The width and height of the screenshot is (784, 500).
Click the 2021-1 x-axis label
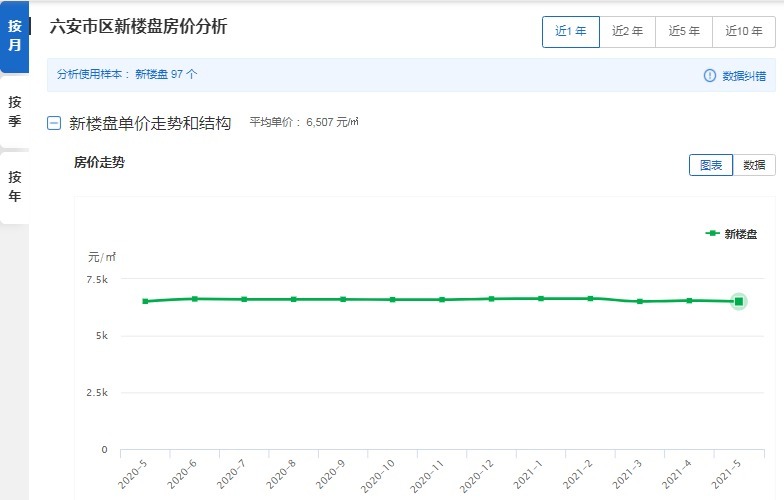coord(528,474)
